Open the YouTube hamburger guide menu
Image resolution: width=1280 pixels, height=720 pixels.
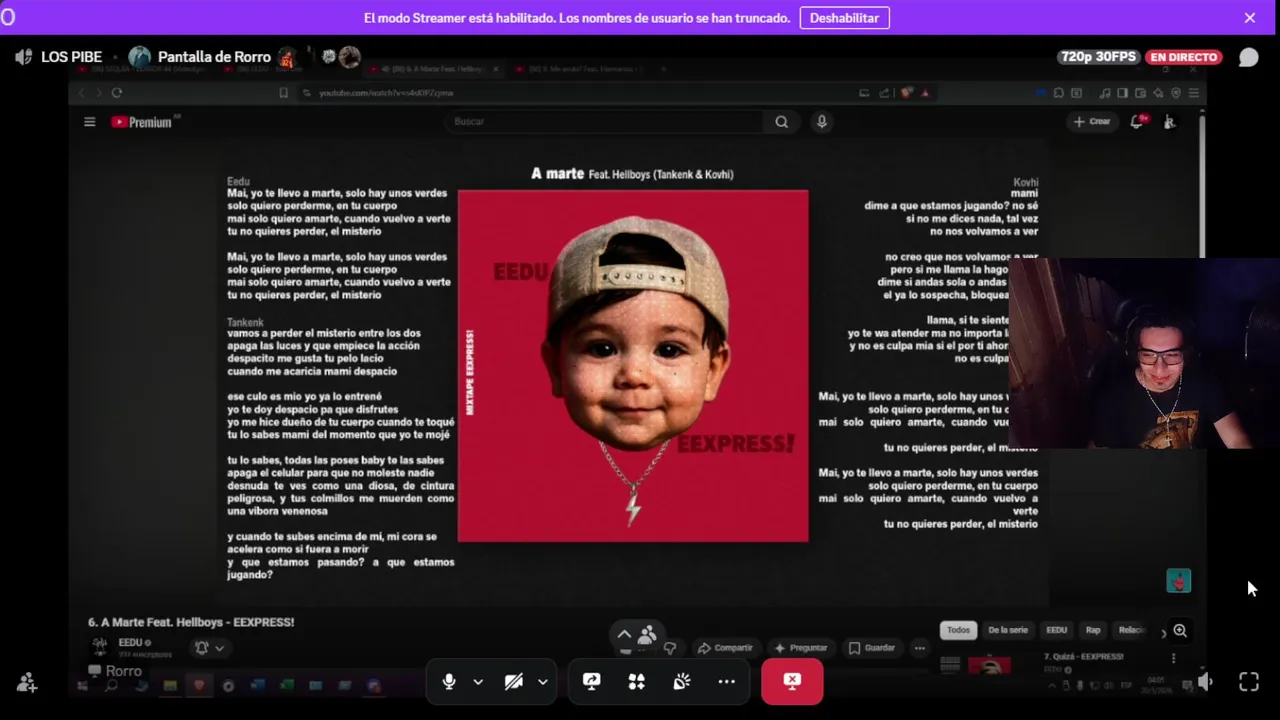[x=89, y=122]
